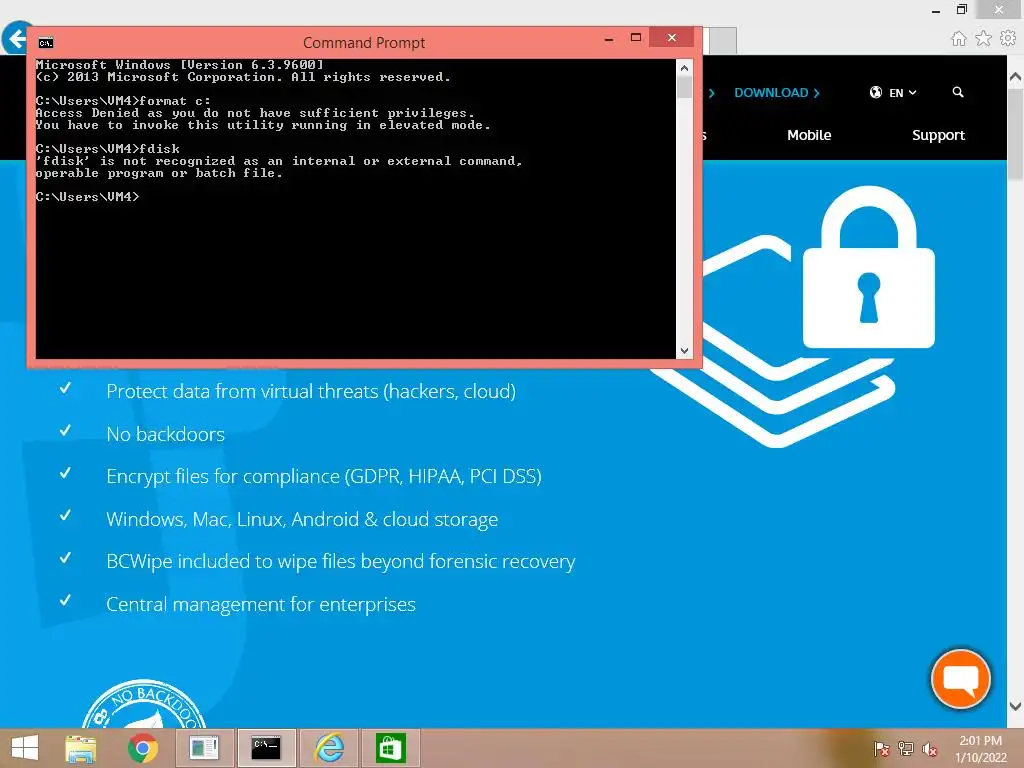Click 'Windows, Mac, Linux, Android & cloud storage' text

coord(302,519)
